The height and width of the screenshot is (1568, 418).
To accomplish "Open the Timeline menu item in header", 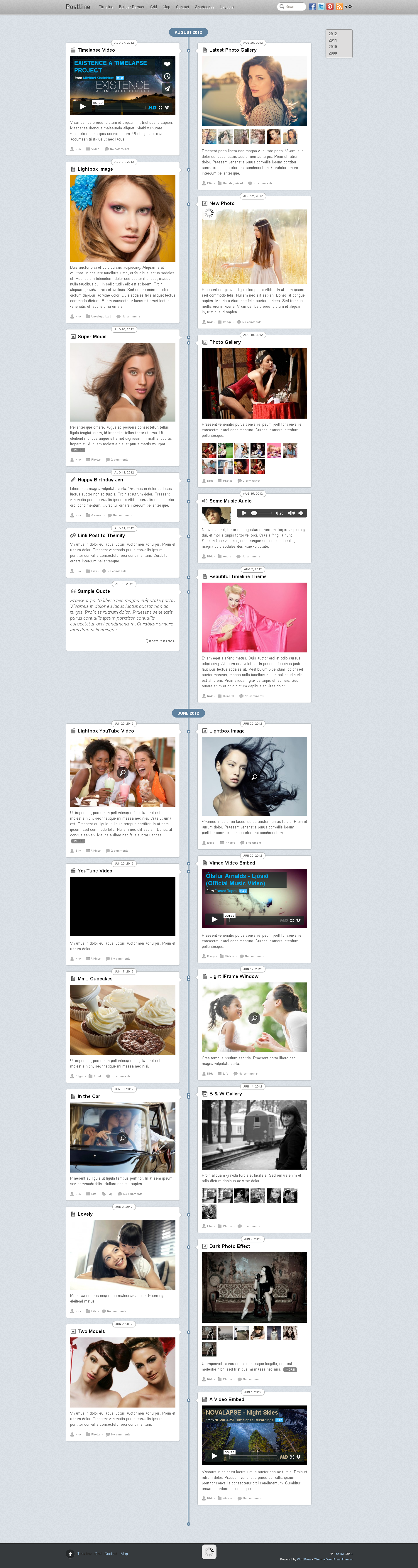I will pos(106,7).
